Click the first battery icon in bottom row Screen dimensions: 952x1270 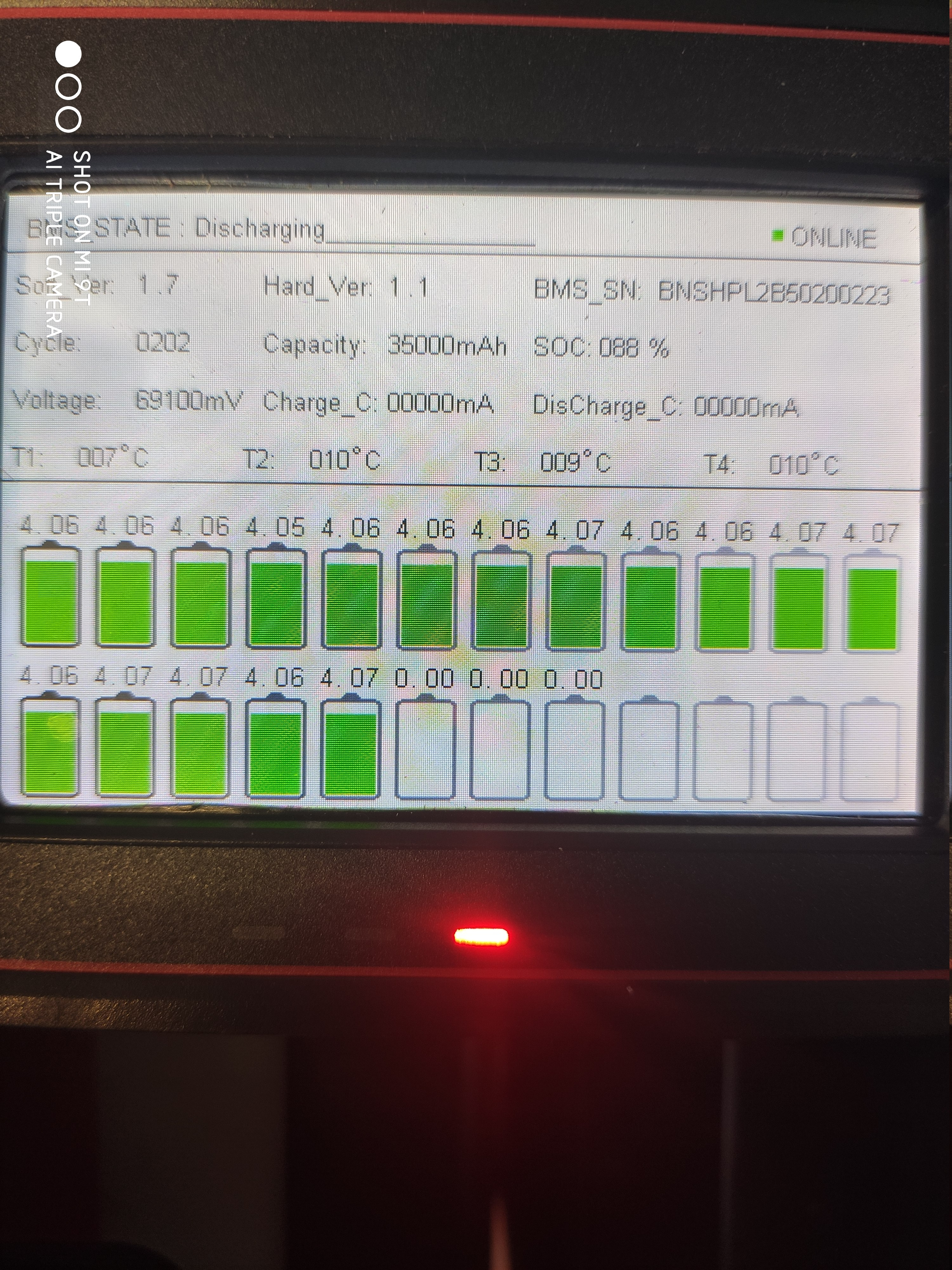click(x=50, y=746)
